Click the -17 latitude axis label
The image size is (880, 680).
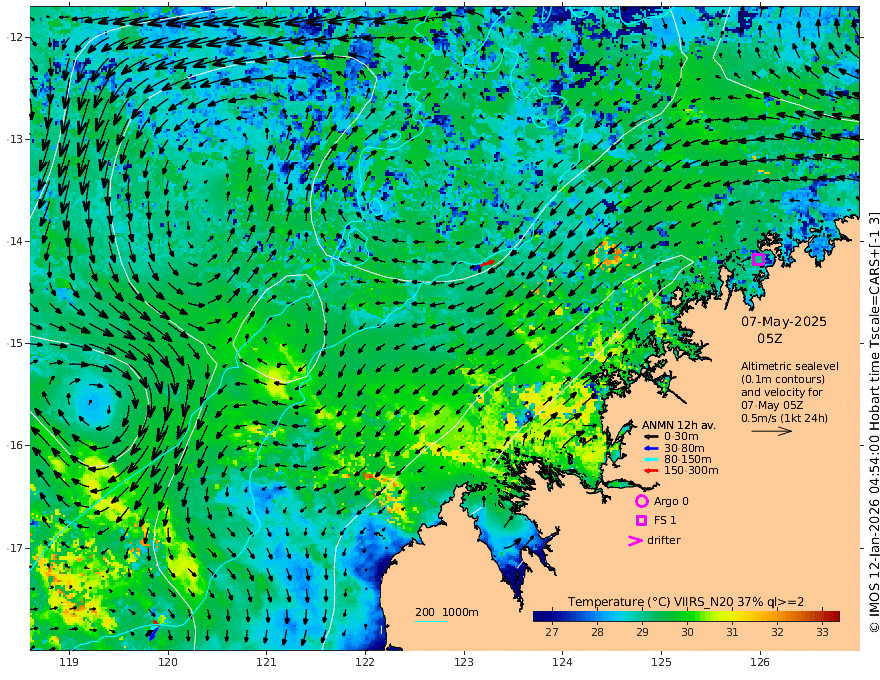pyautogui.click(x=15, y=548)
